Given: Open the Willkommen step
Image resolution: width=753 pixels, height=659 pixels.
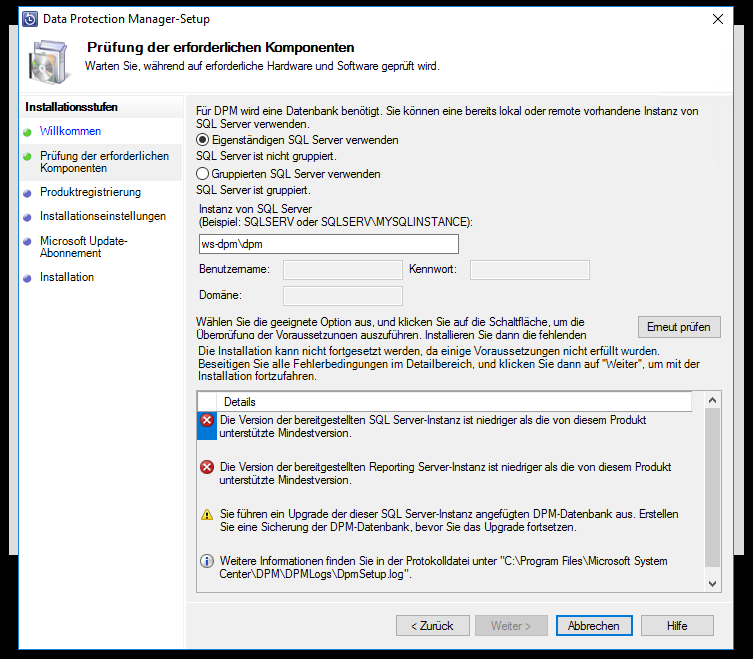Looking at the screenshot, I should coord(71,131).
